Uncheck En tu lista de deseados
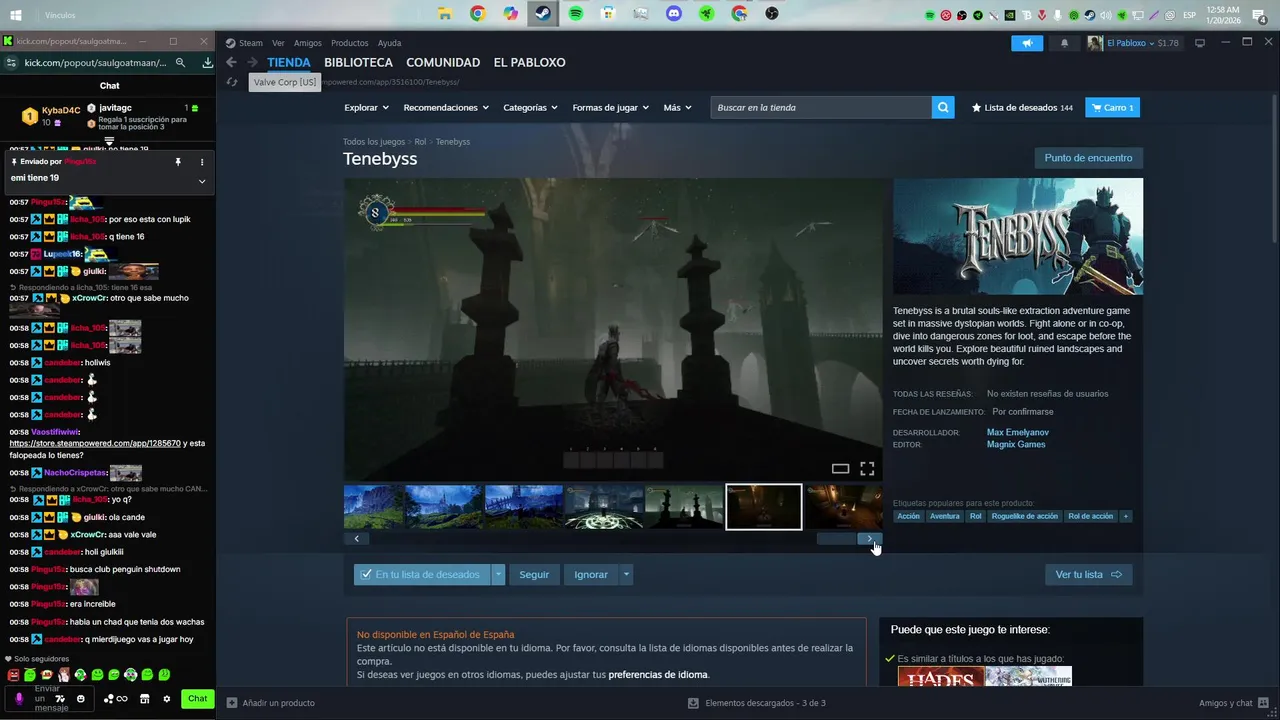 click(x=422, y=575)
